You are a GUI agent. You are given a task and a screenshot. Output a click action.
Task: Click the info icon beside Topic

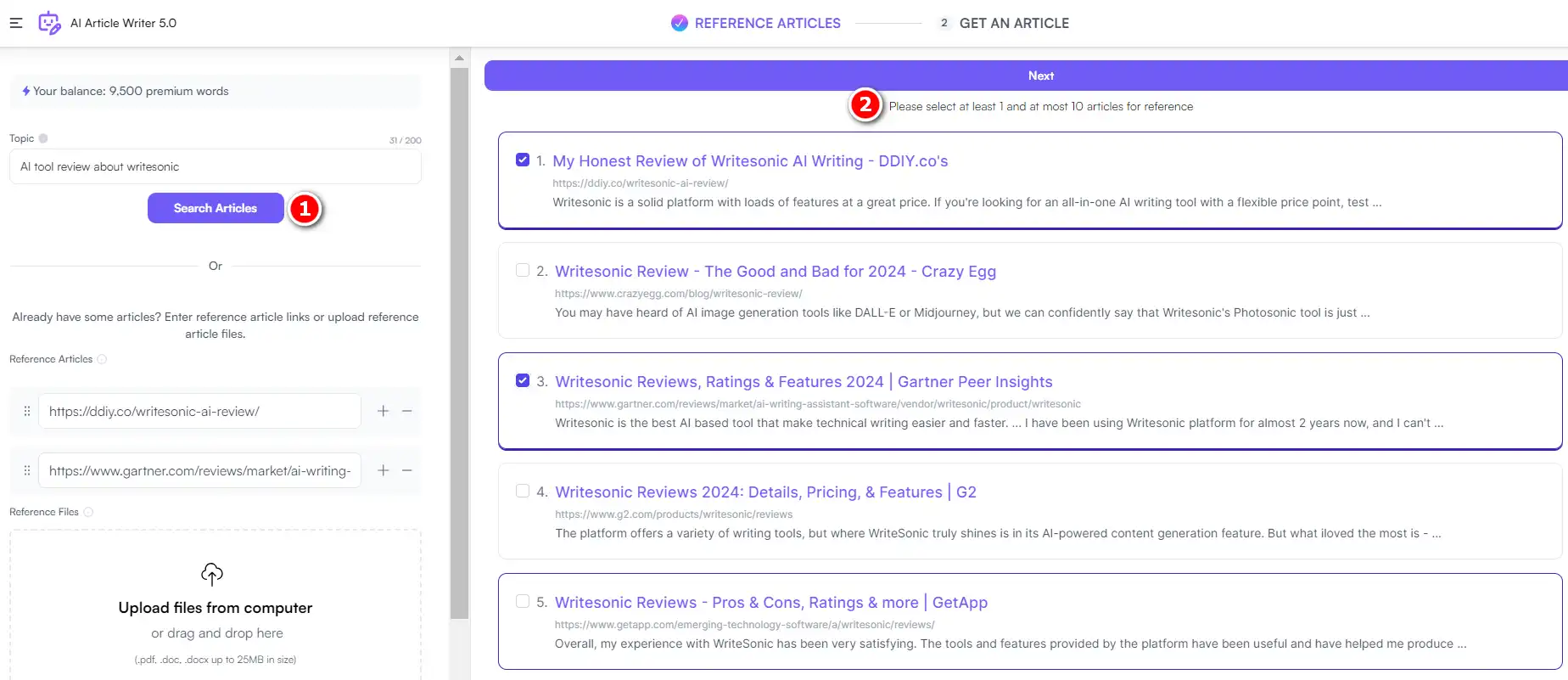pos(43,138)
